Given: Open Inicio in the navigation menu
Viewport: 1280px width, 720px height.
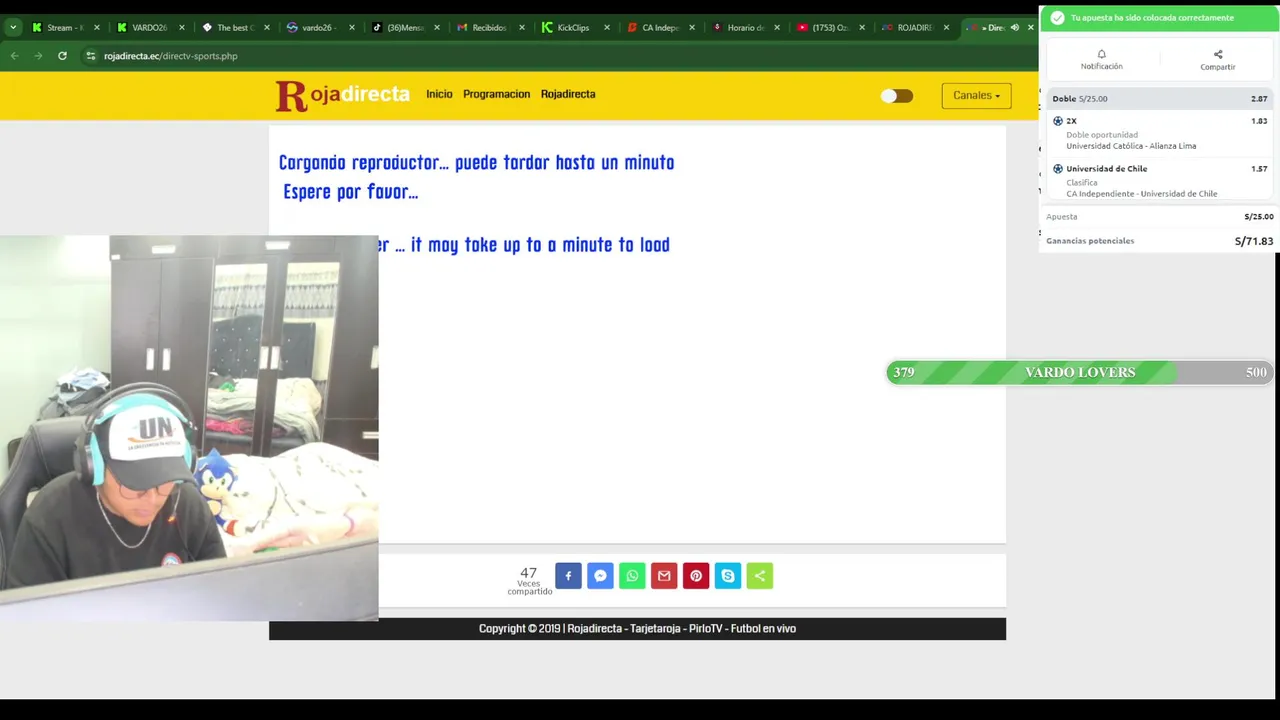Looking at the screenshot, I should [x=439, y=94].
